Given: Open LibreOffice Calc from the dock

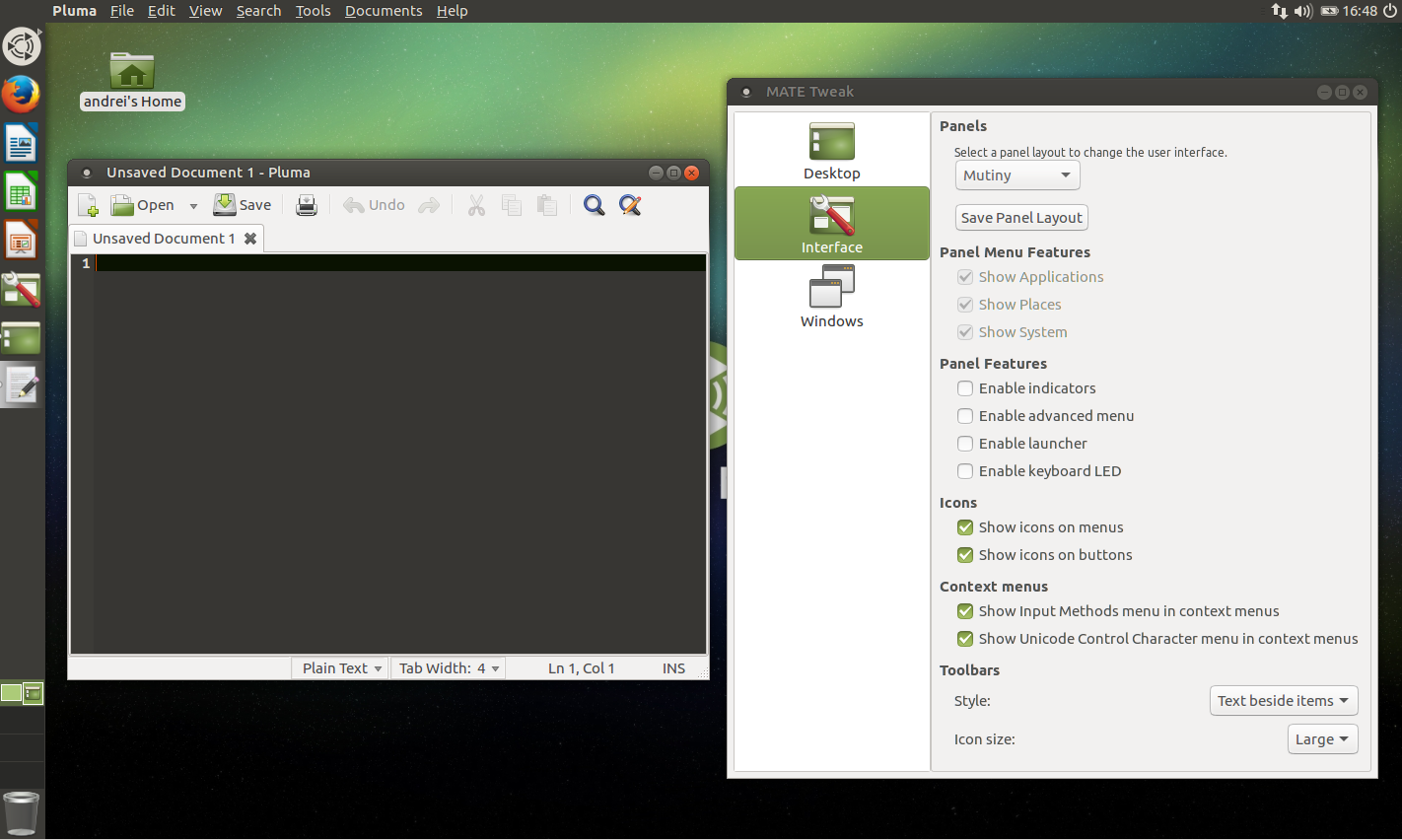Looking at the screenshot, I should click(21, 192).
